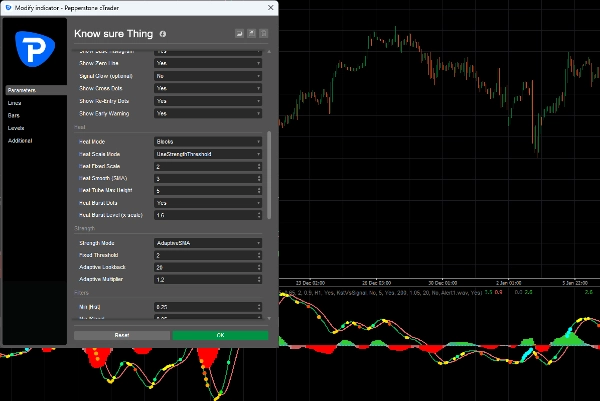The width and height of the screenshot is (600, 401).
Task: Open the Bars section in sidebar
Action: coord(13,116)
